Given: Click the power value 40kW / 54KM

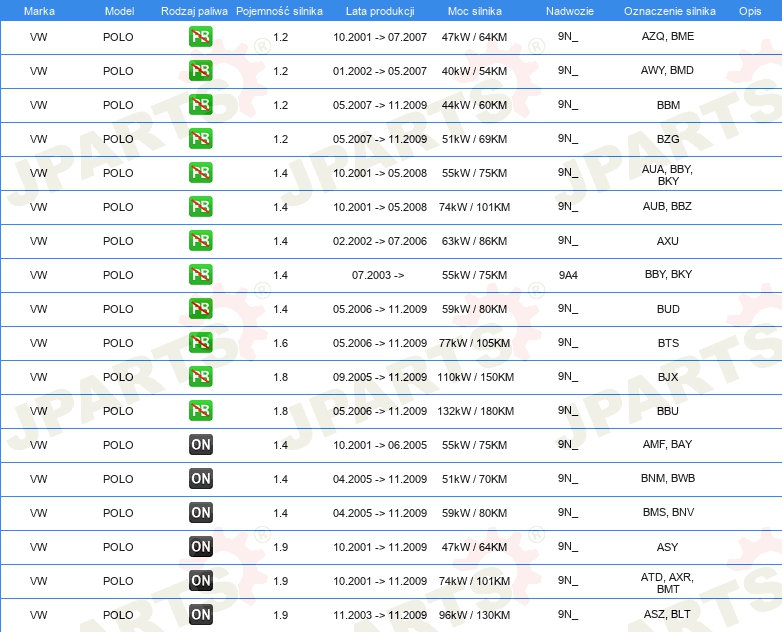Looking at the screenshot, I should point(474,71).
